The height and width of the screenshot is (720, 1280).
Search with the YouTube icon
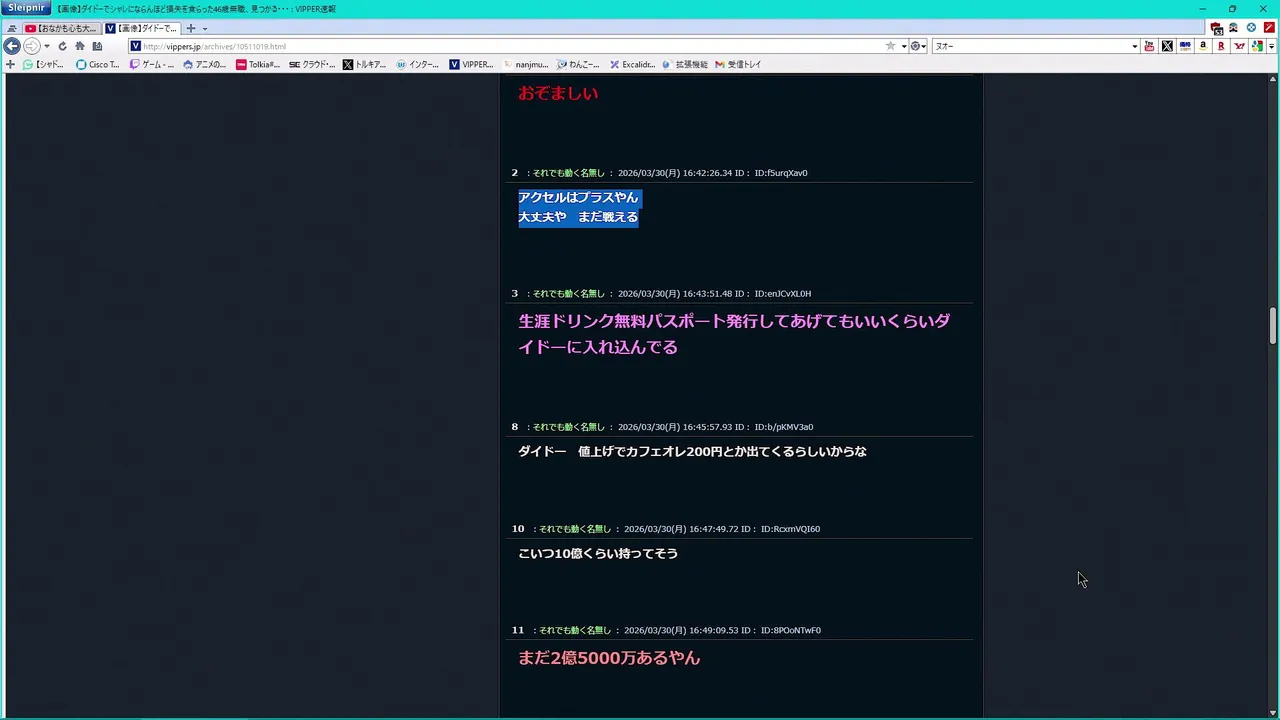click(1149, 46)
